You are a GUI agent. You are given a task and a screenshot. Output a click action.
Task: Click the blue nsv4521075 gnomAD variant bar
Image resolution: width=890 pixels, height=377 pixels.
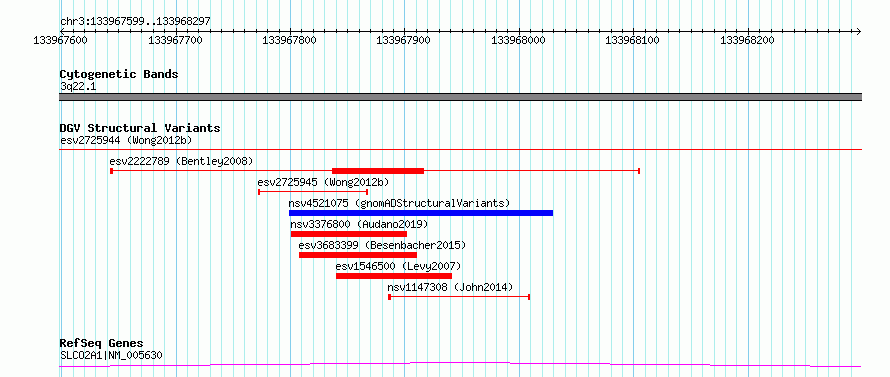click(x=421, y=213)
